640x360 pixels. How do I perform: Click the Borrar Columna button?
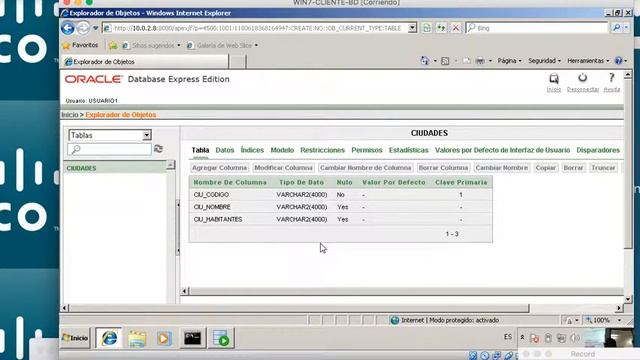(443, 168)
